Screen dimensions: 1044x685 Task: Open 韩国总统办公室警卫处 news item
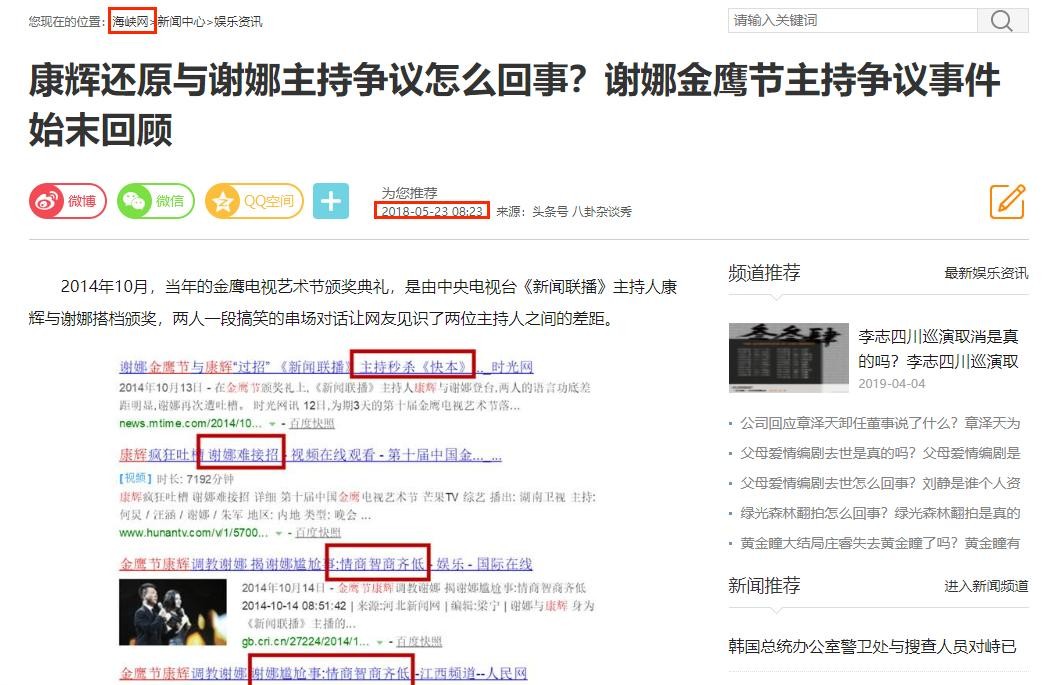coord(872,647)
